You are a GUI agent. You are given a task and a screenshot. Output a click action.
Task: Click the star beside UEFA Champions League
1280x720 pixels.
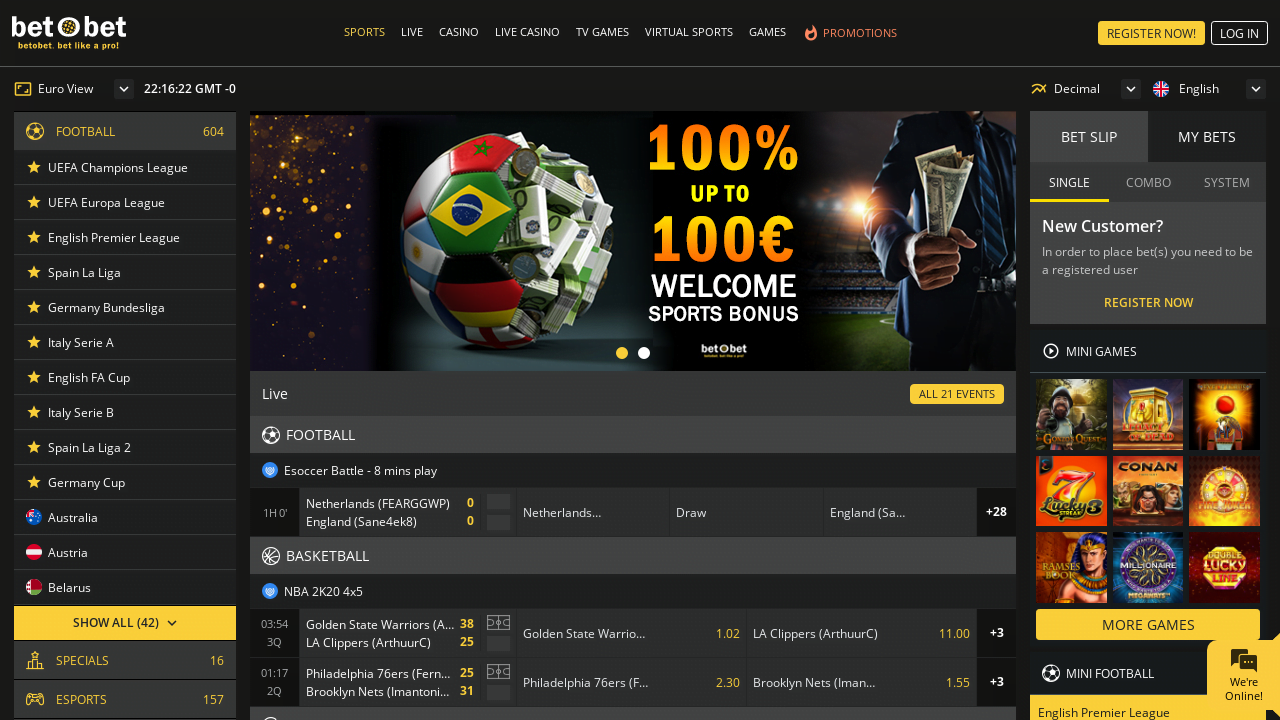(x=34, y=167)
